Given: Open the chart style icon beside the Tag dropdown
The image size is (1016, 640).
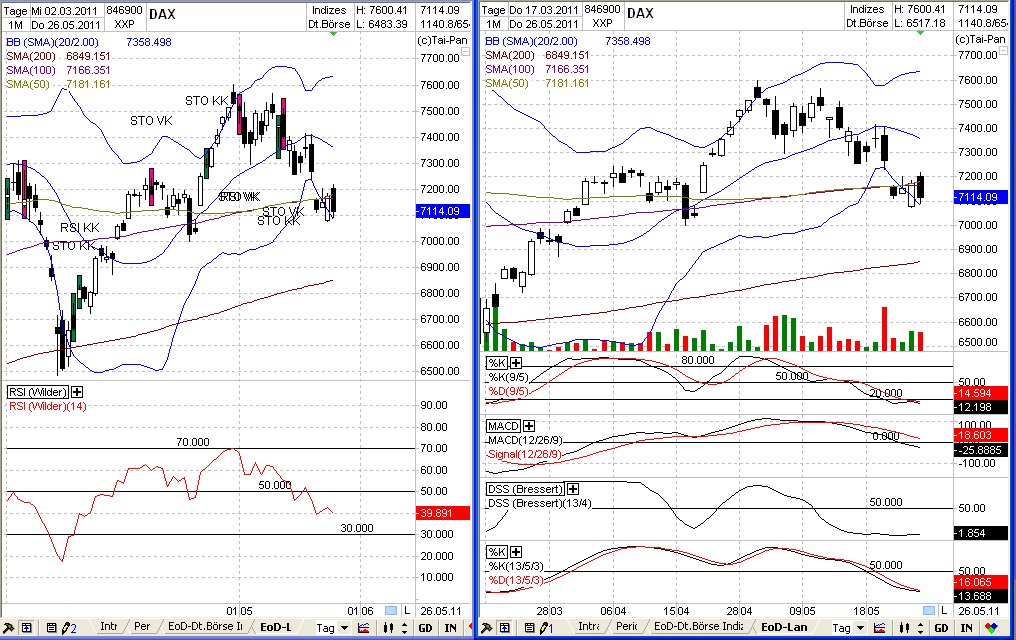Looking at the screenshot, I should tap(364, 628).
